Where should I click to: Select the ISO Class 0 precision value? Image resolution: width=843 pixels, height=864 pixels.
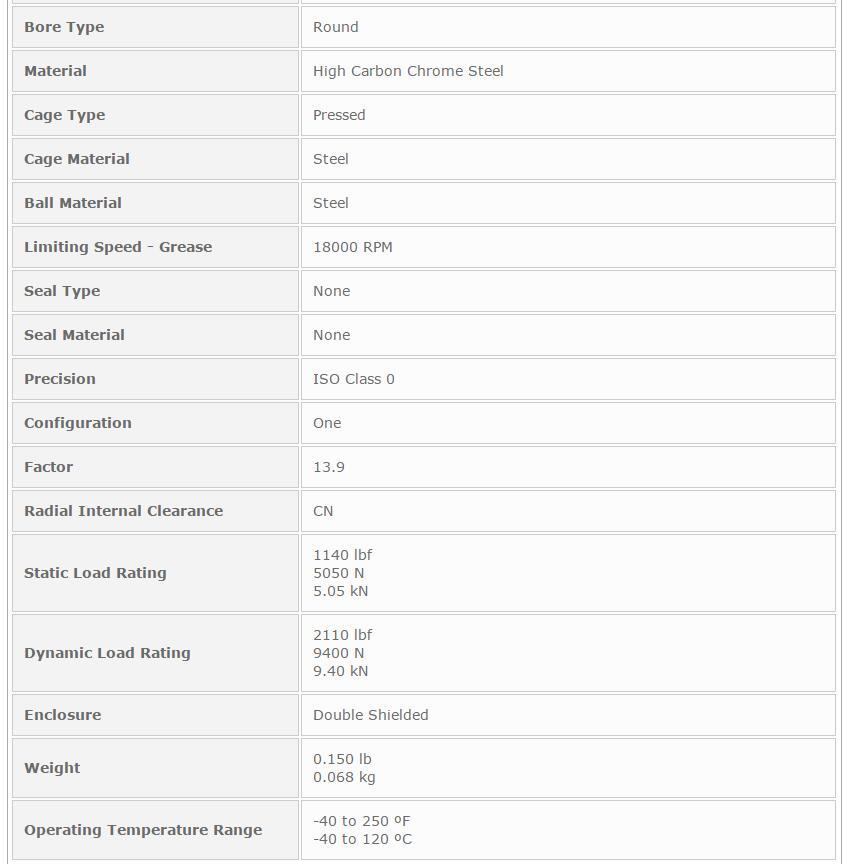[x=354, y=379]
